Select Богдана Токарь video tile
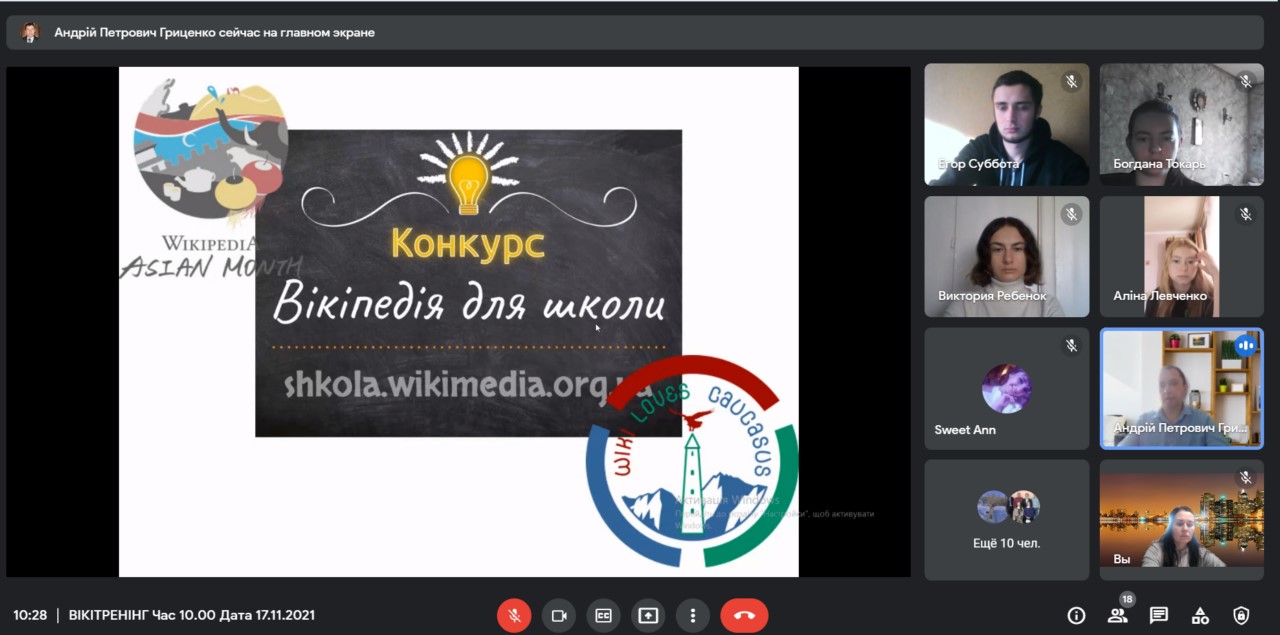 pyautogui.click(x=1182, y=125)
